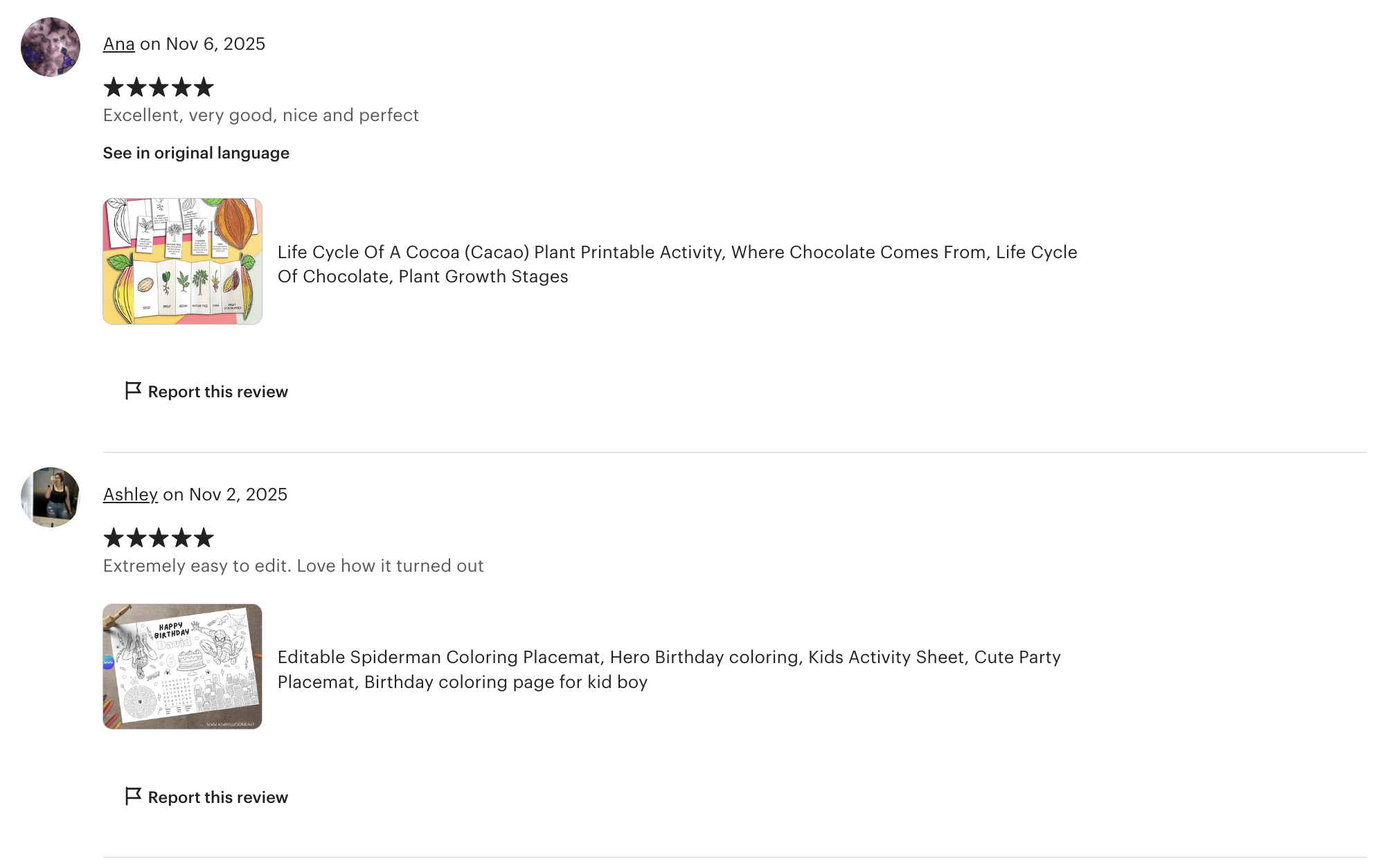This screenshot has width=1374, height=868.
Task: Click Ashley's profile avatar picture
Action: click(51, 497)
